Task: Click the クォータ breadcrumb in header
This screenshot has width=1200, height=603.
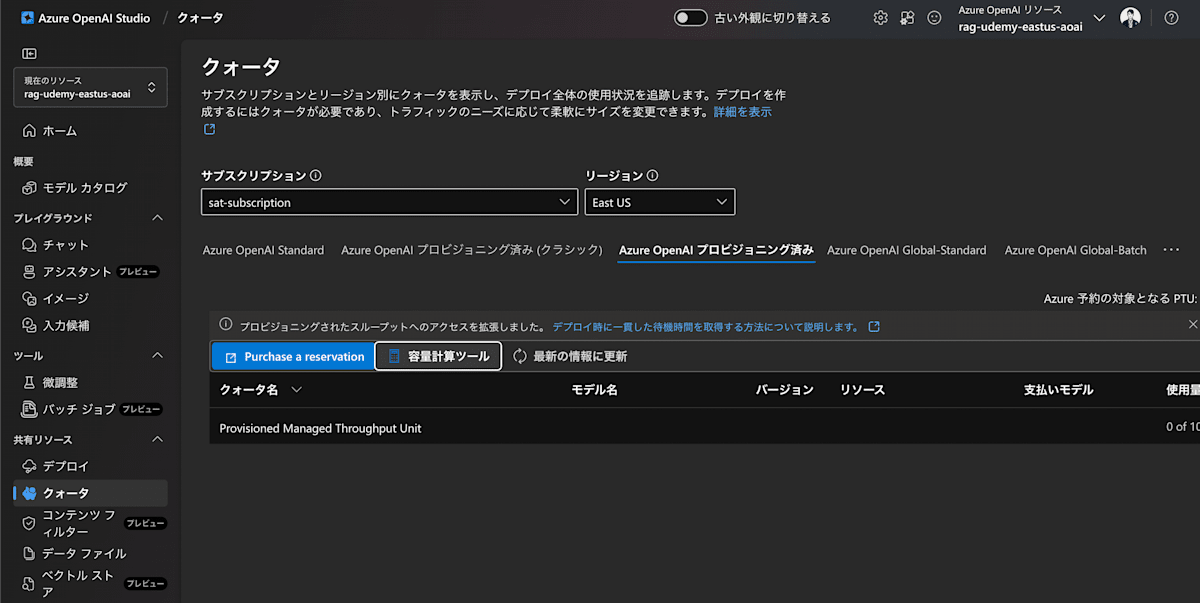Action: tap(201, 18)
